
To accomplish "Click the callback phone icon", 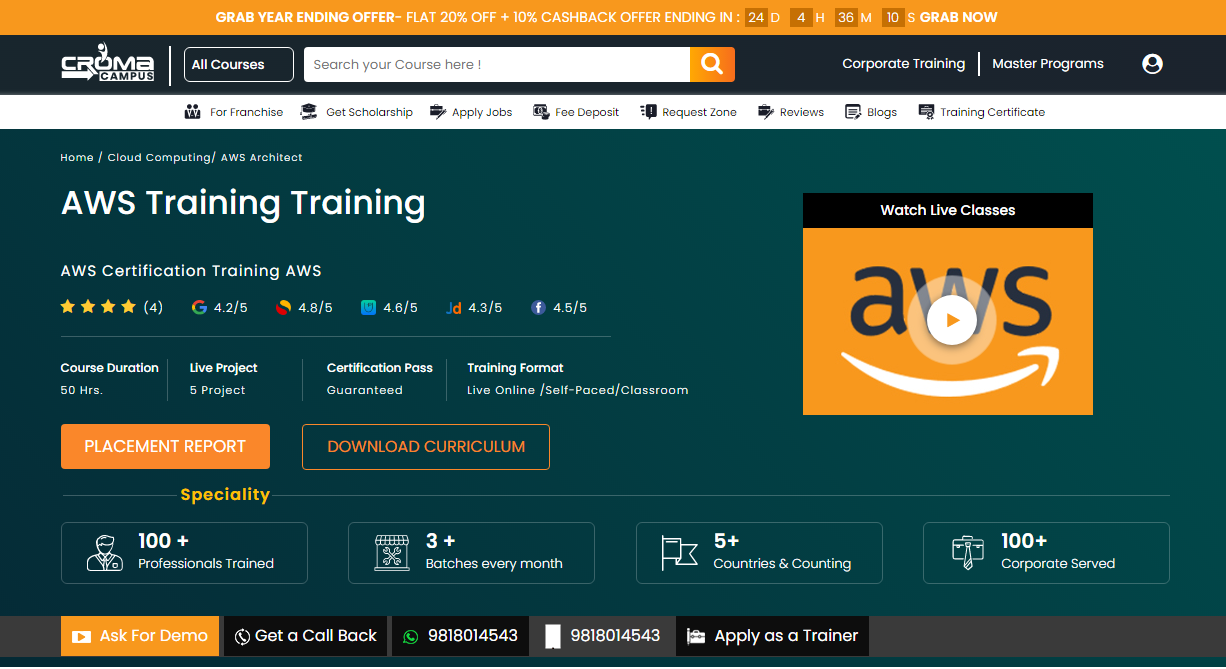I will point(242,636).
